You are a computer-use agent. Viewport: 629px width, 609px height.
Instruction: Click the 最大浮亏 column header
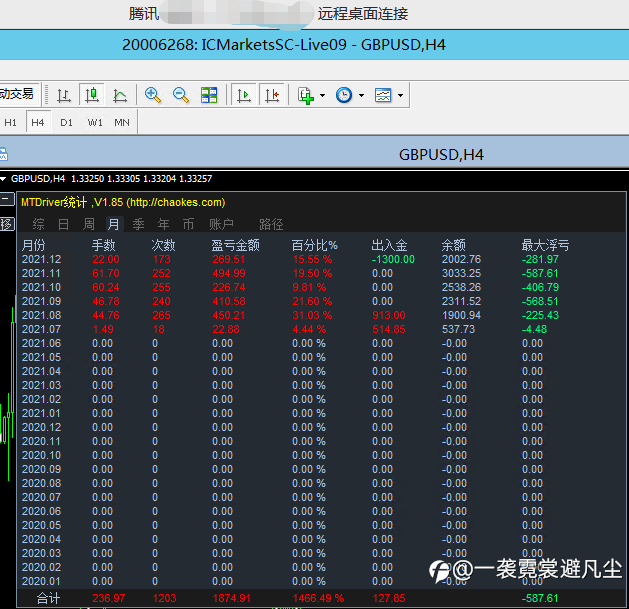(x=545, y=245)
